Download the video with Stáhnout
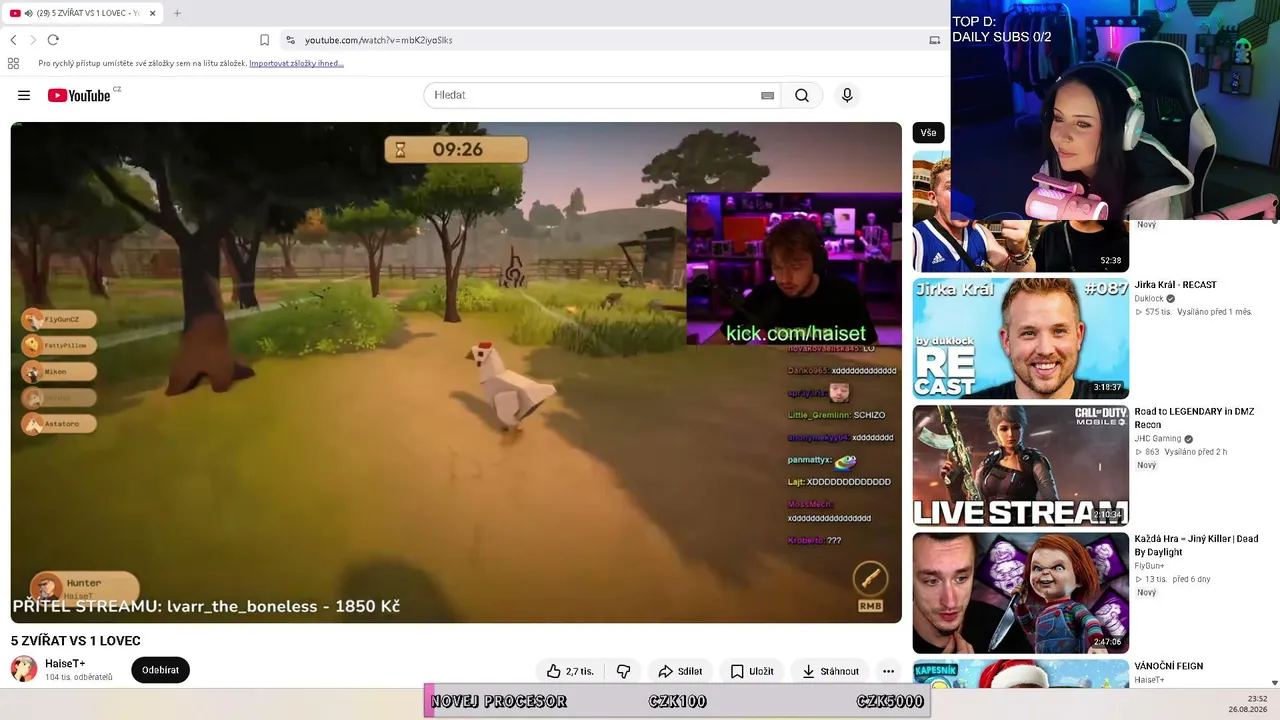The image size is (1280, 720). coord(830,671)
